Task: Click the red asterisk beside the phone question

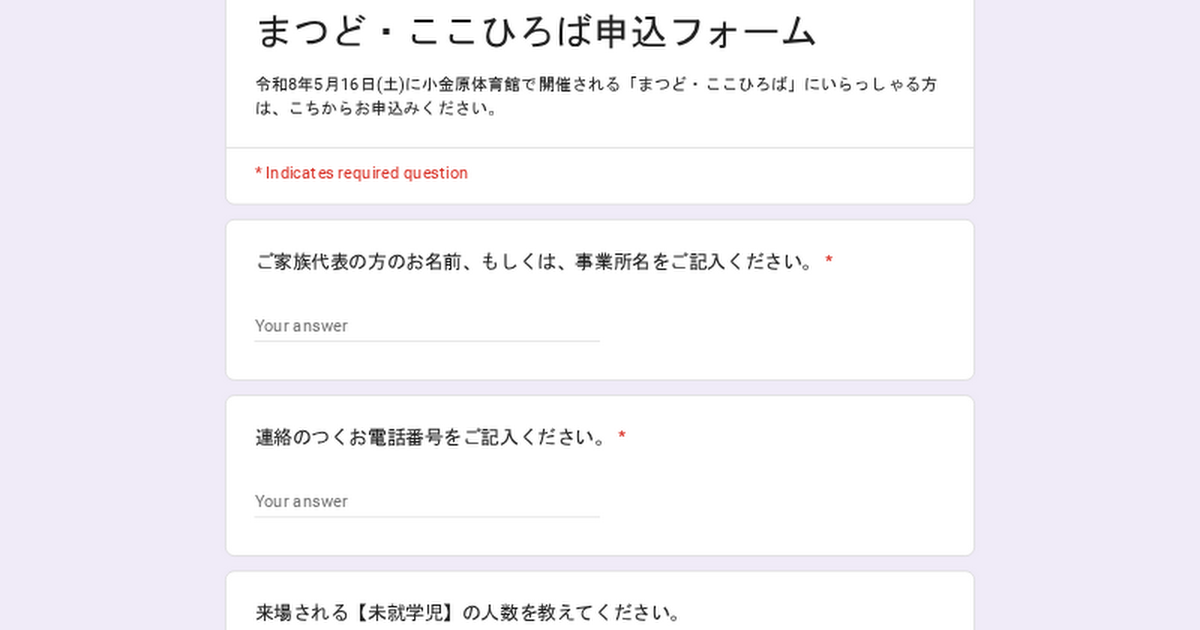Action: point(622,437)
